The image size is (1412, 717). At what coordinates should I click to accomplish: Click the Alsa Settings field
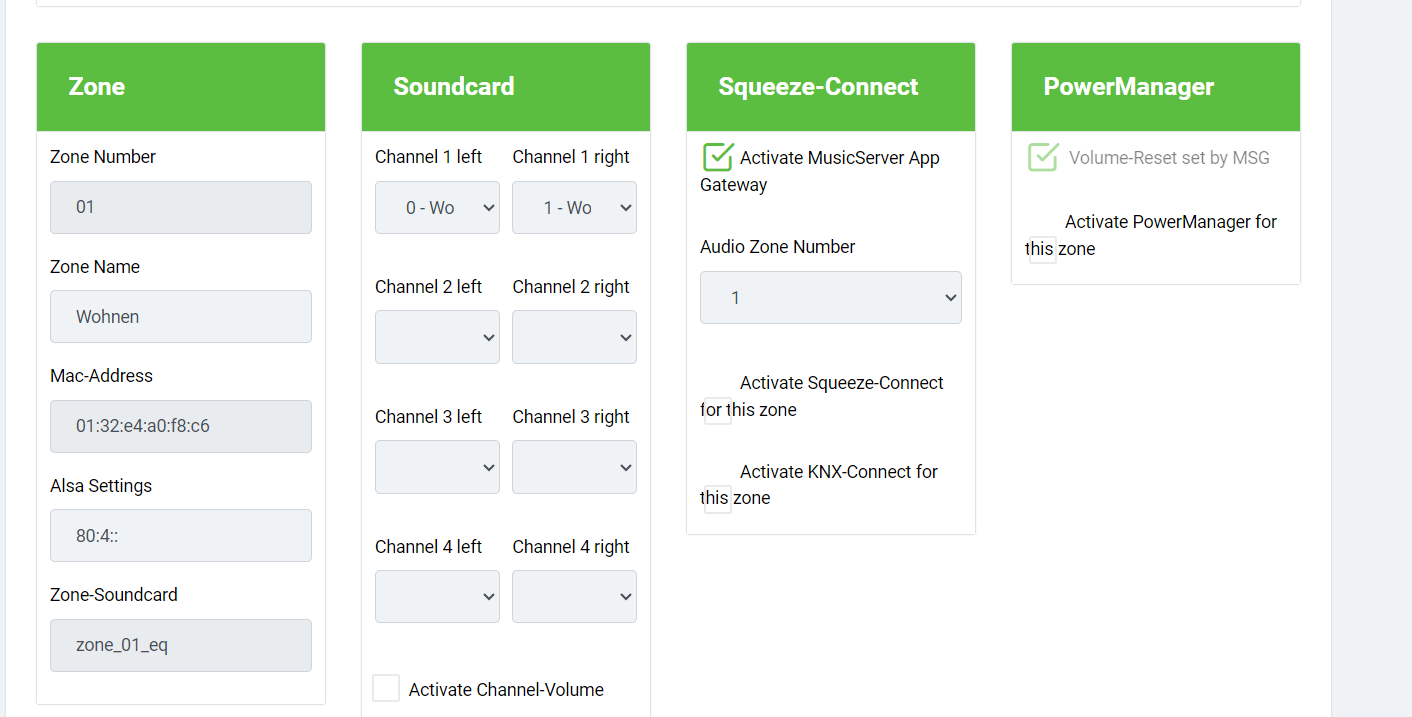[181, 536]
